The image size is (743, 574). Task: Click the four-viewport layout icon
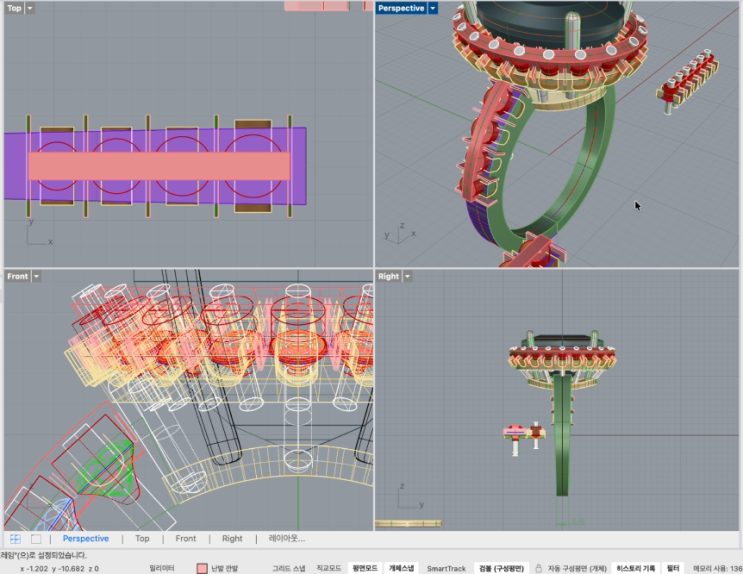click(15, 538)
